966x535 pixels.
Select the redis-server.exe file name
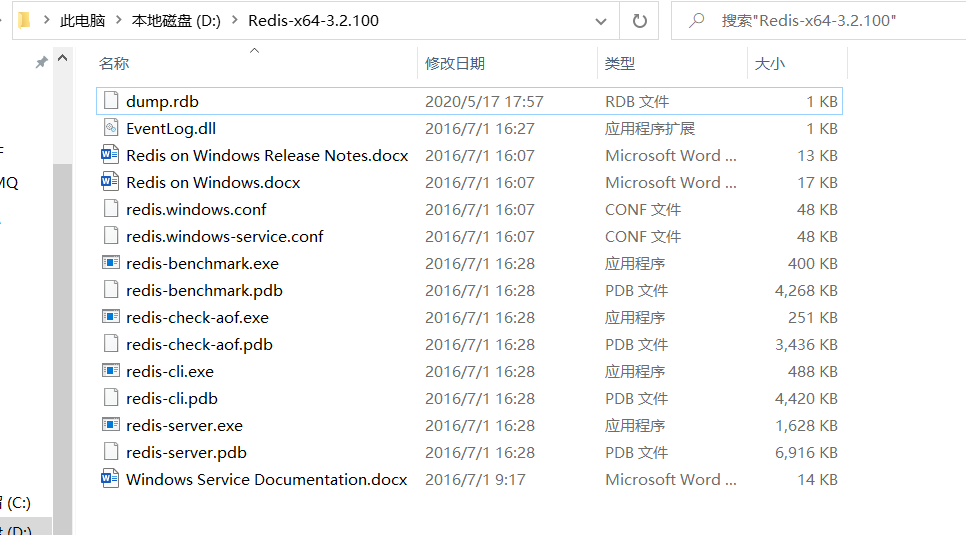click(x=185, y=426)
